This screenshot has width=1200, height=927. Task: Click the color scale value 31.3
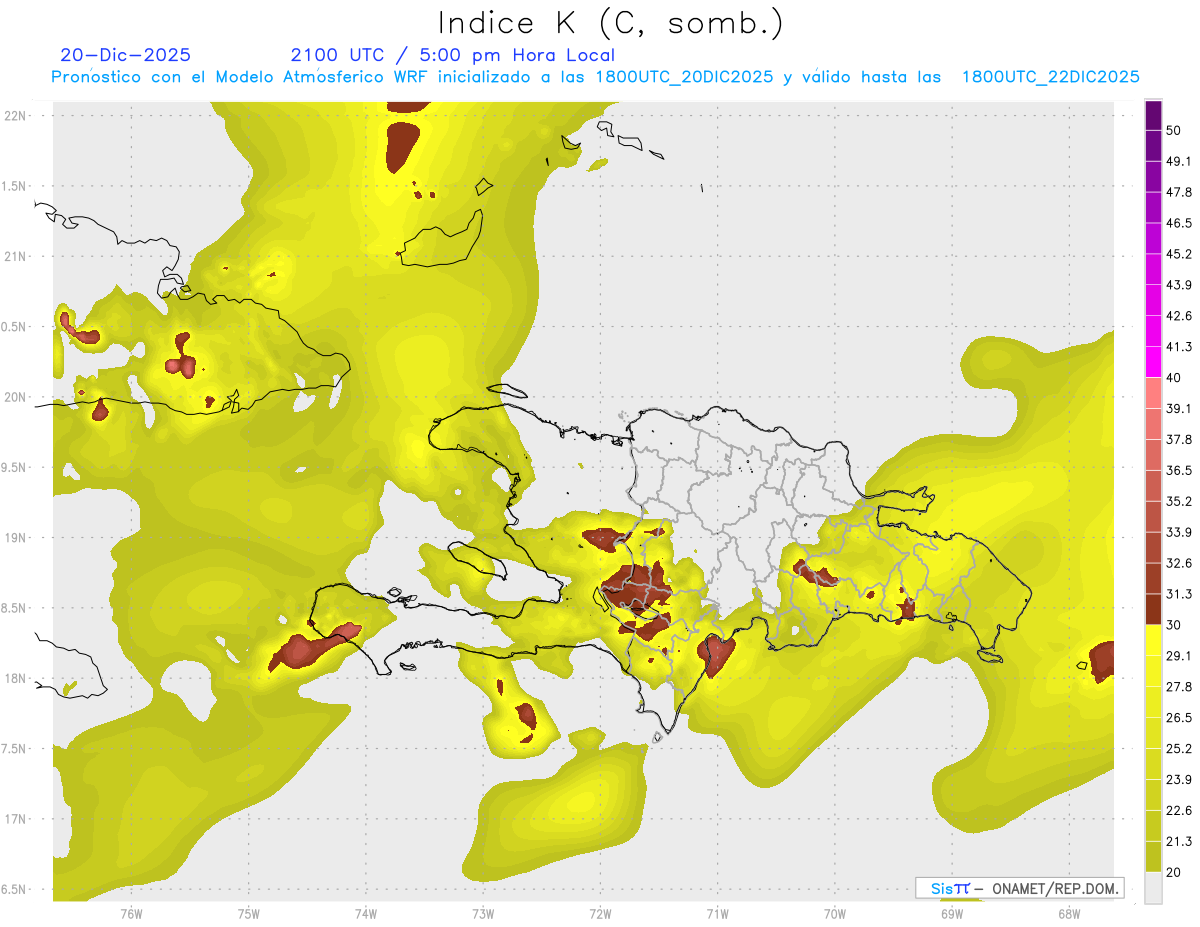1179,594
